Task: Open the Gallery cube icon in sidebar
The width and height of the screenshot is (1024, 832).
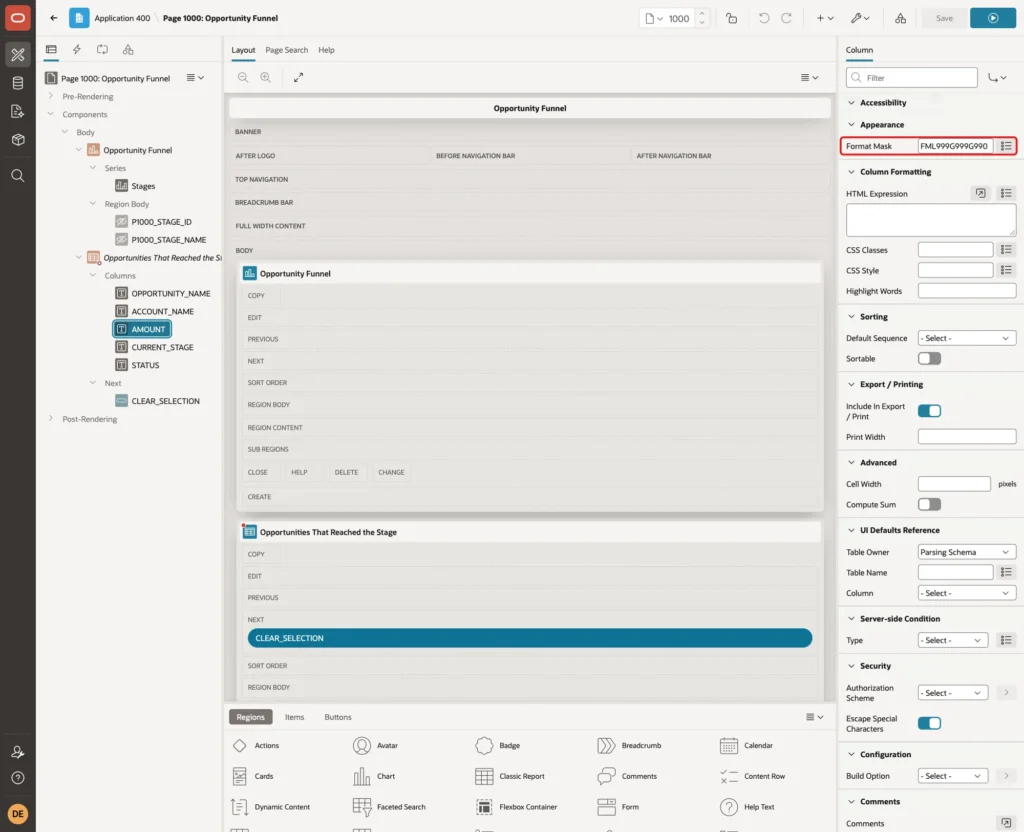Action: tap(18, 140)
